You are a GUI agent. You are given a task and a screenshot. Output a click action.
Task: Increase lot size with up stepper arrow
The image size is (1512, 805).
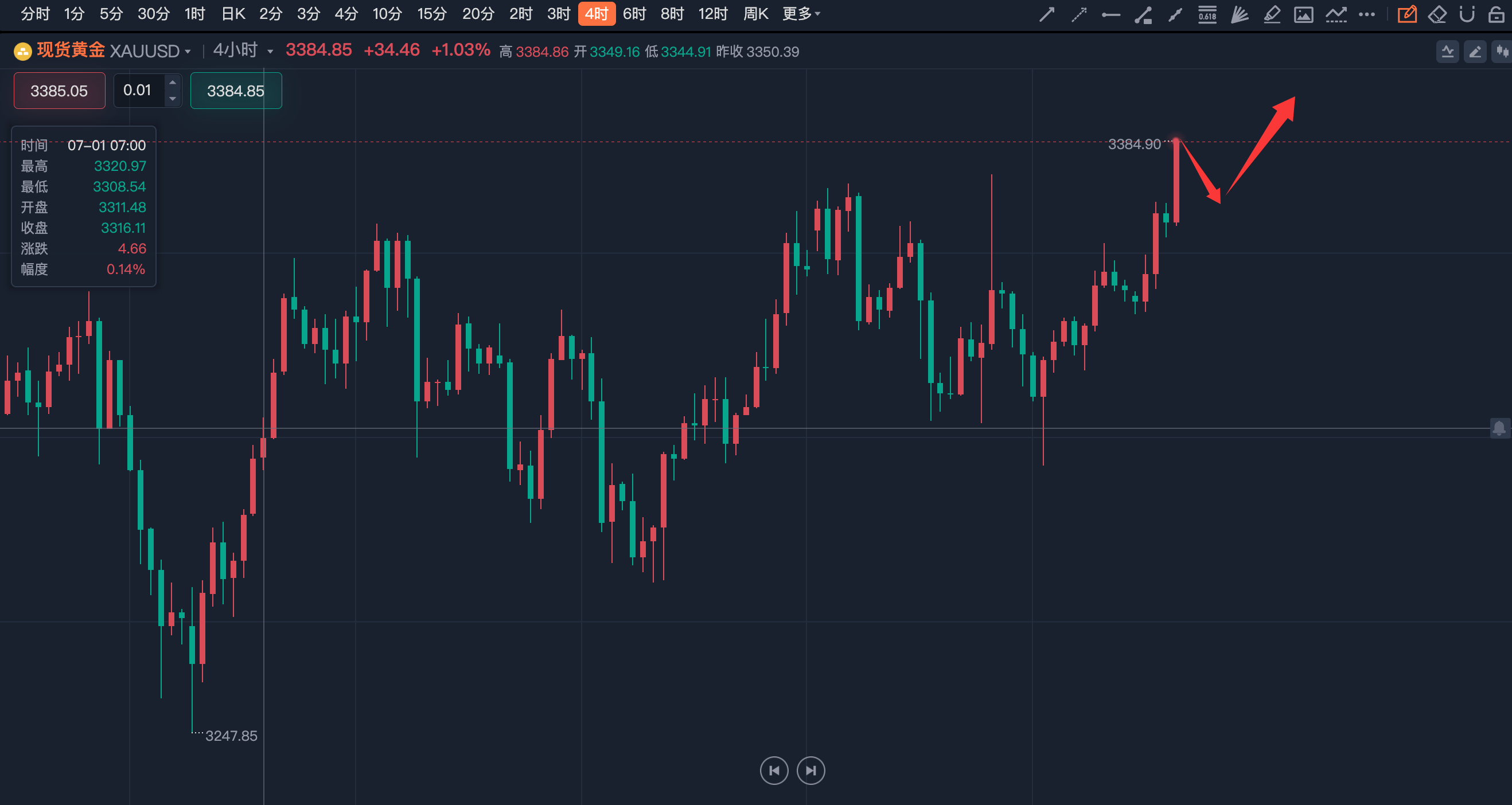(x=173, y=83)
